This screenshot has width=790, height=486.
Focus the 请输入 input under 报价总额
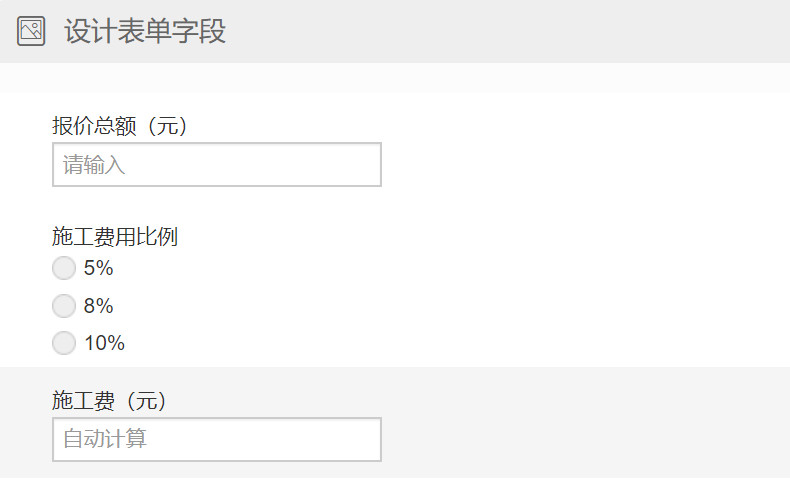(x=217, y=164)
